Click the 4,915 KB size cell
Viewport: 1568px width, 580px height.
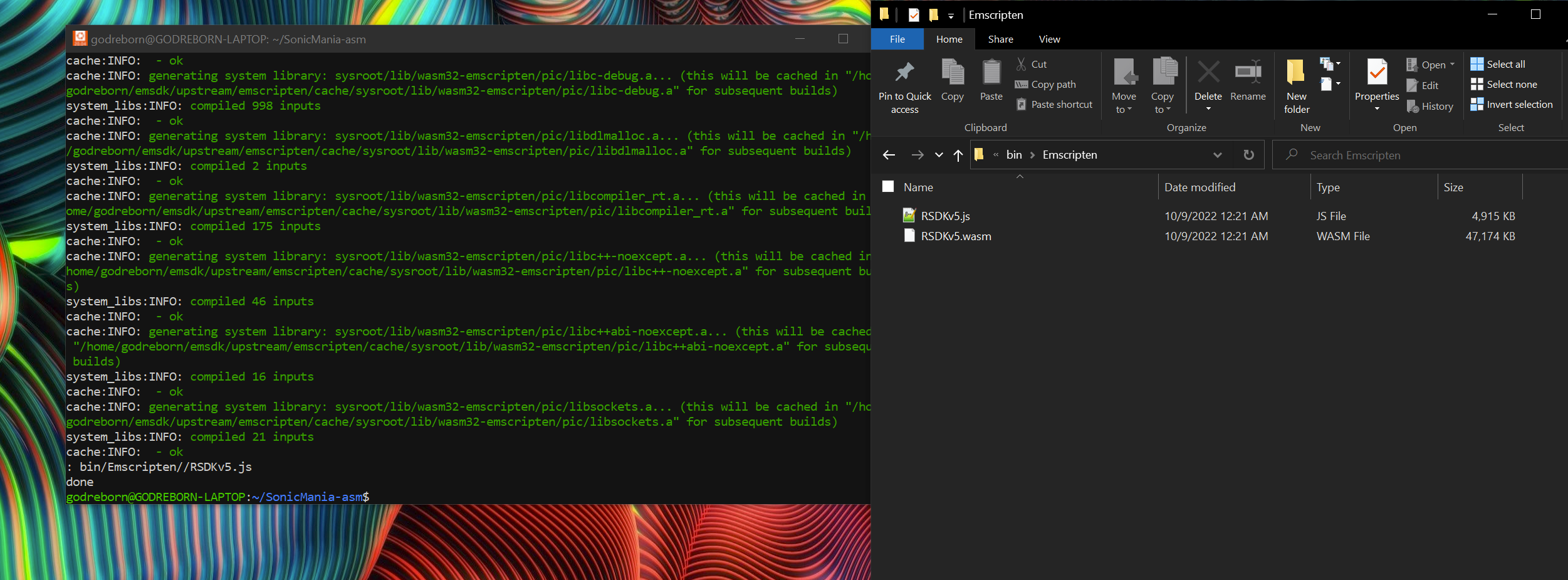pyautogui.click(x=1493, y=216)
